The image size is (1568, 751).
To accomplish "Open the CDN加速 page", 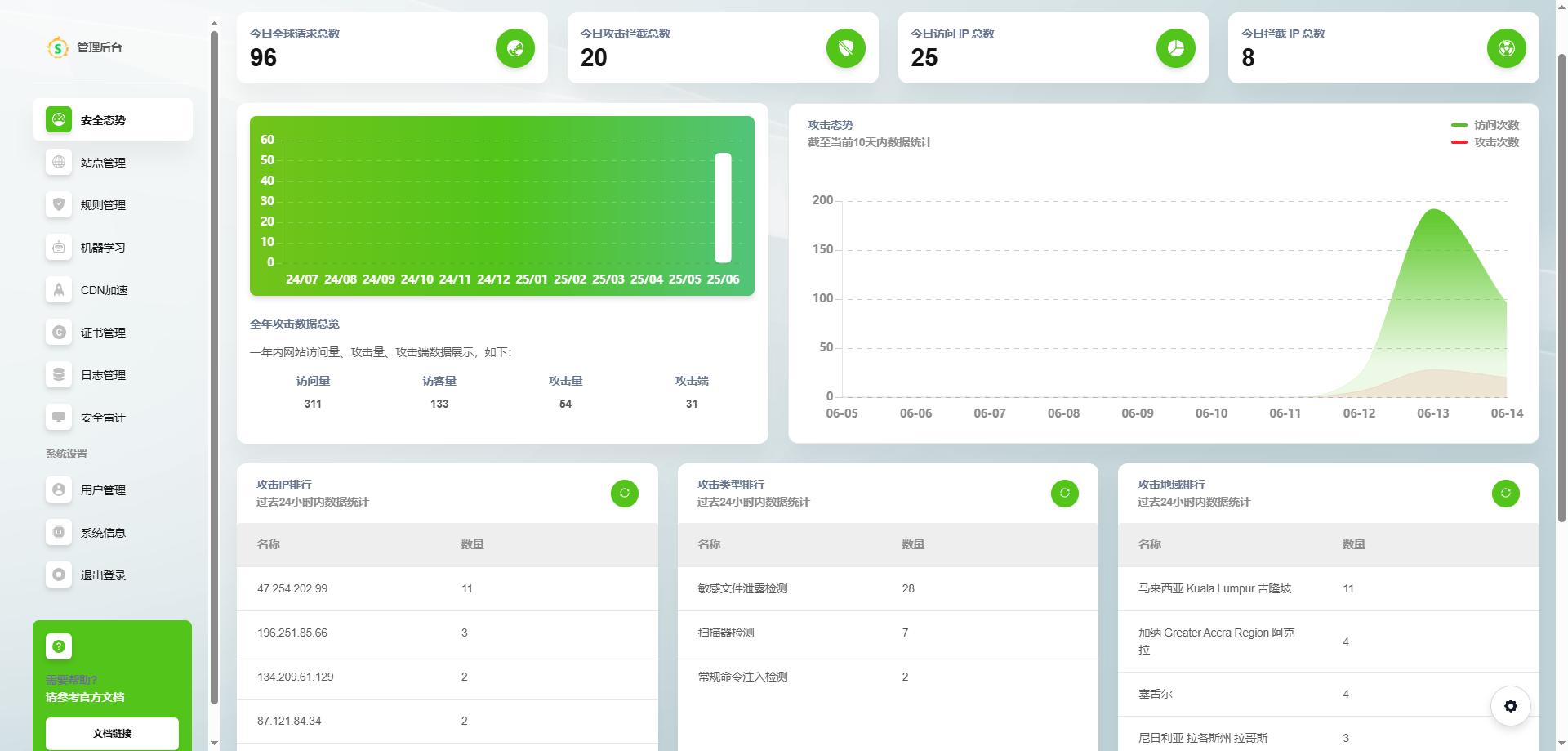I will coord(104,290).
